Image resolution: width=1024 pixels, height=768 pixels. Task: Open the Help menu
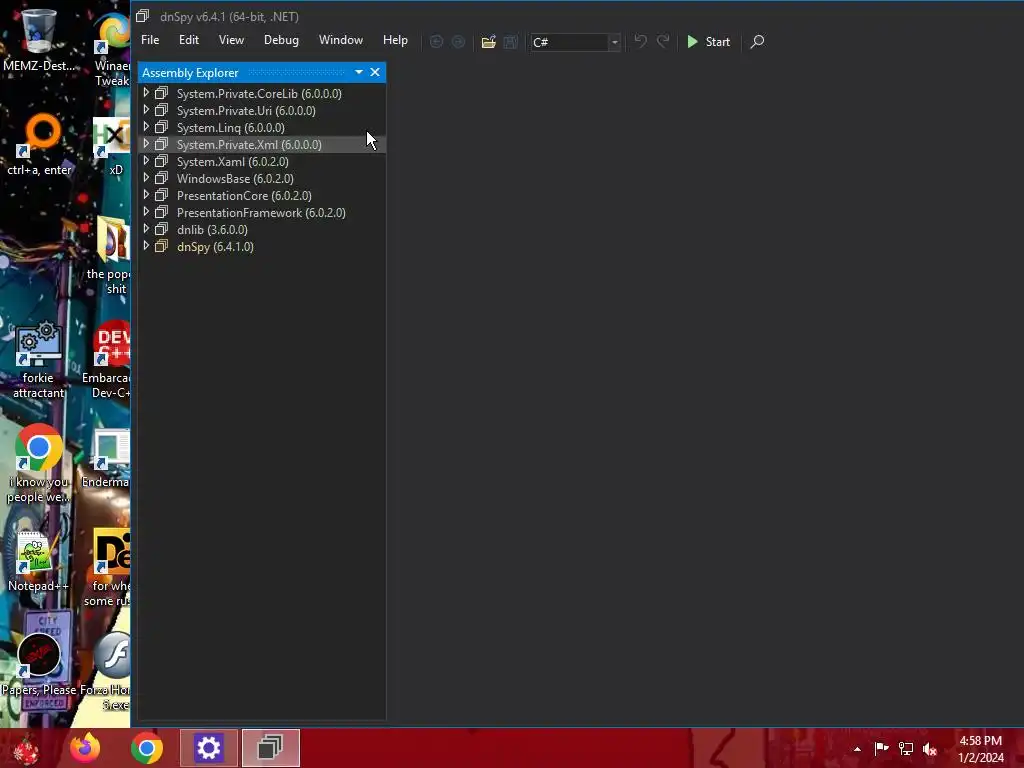click(395, 40)
